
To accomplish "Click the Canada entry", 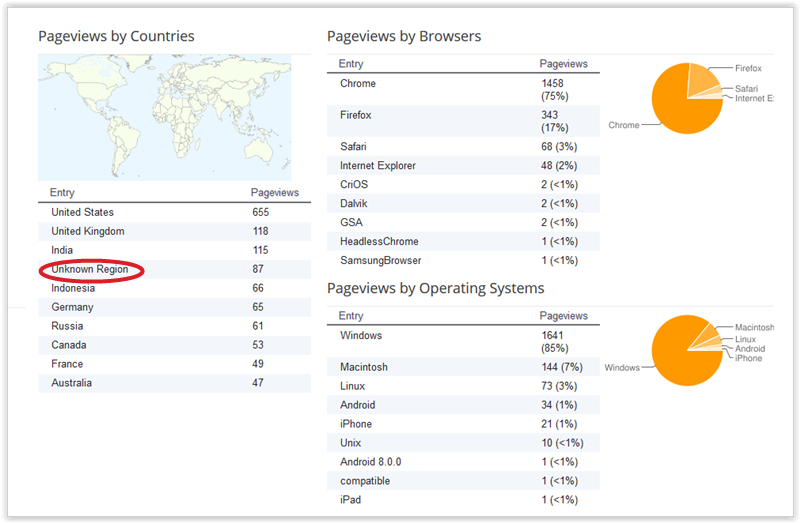I will (68, 345).
